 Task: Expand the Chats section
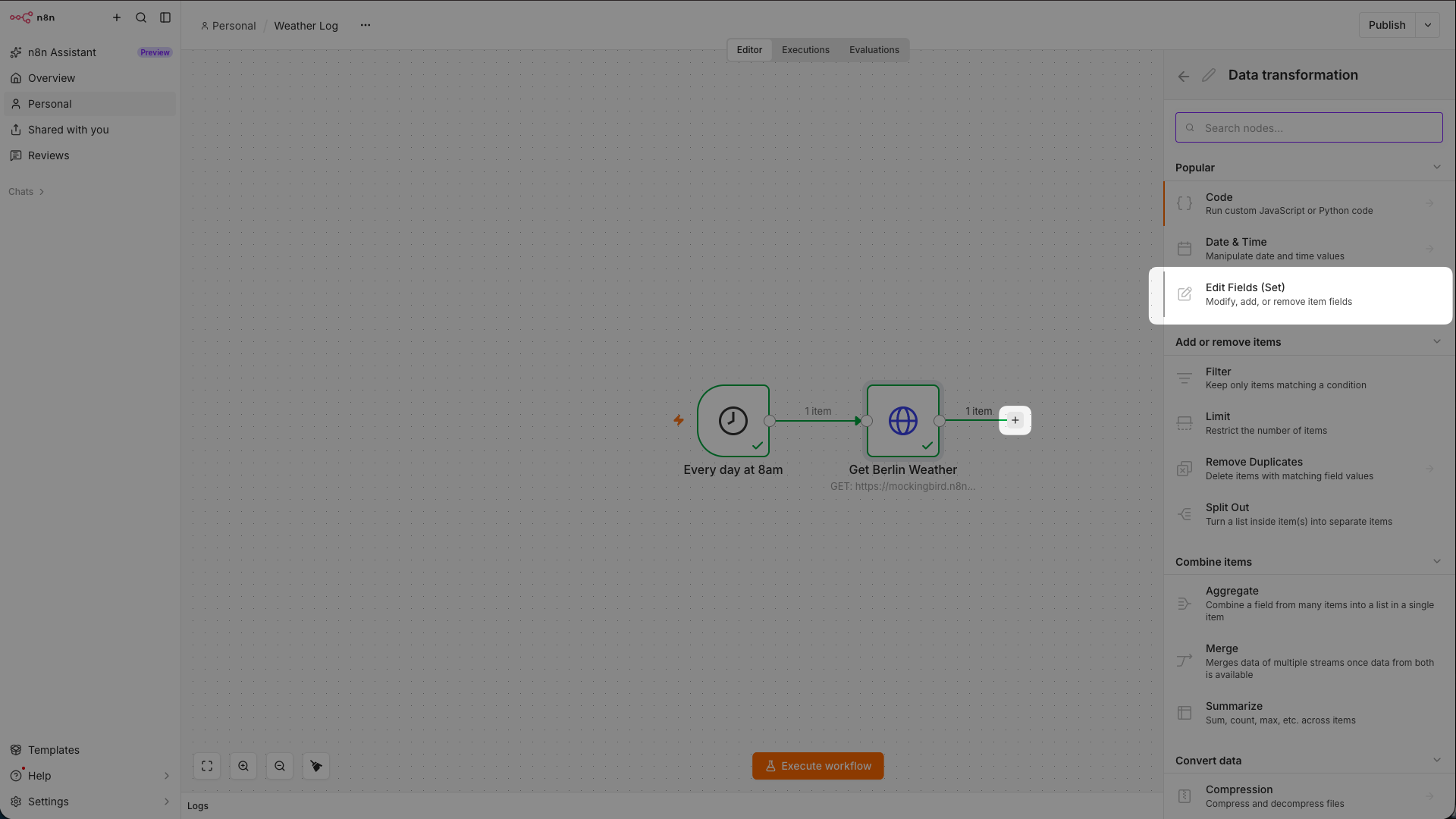(x=27, y=192)
